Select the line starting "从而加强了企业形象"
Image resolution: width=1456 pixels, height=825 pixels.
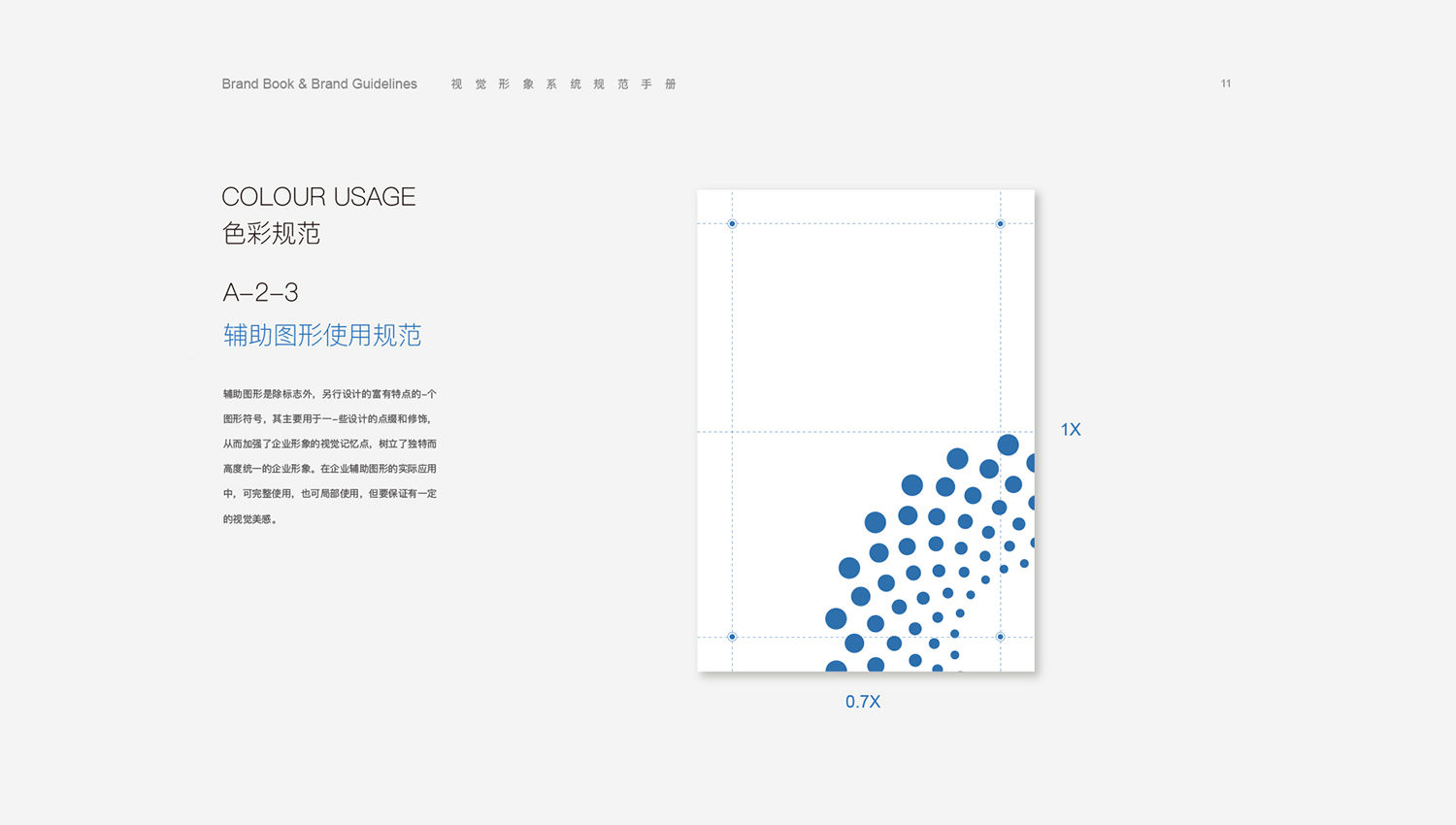(x=330, y=444)
